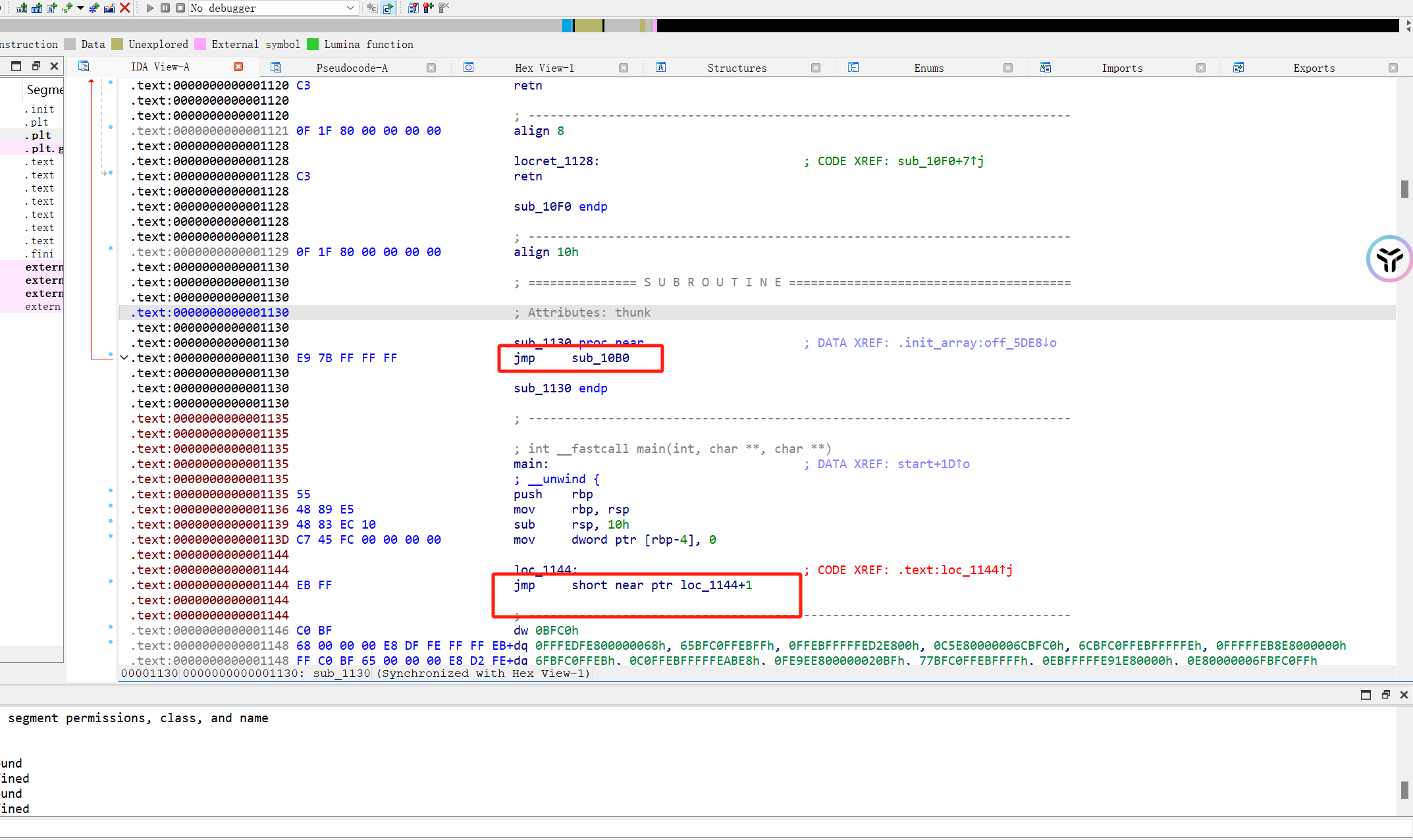The width and height of the screenshot is (1413, 840).
Task: Click the add breakpoint traffic light icon
Action: (x=429, y=8)
